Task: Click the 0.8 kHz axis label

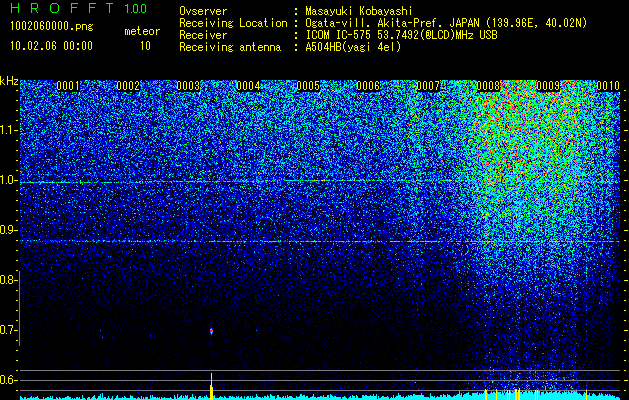Action: pyautogui.click(x=7, y=280)
